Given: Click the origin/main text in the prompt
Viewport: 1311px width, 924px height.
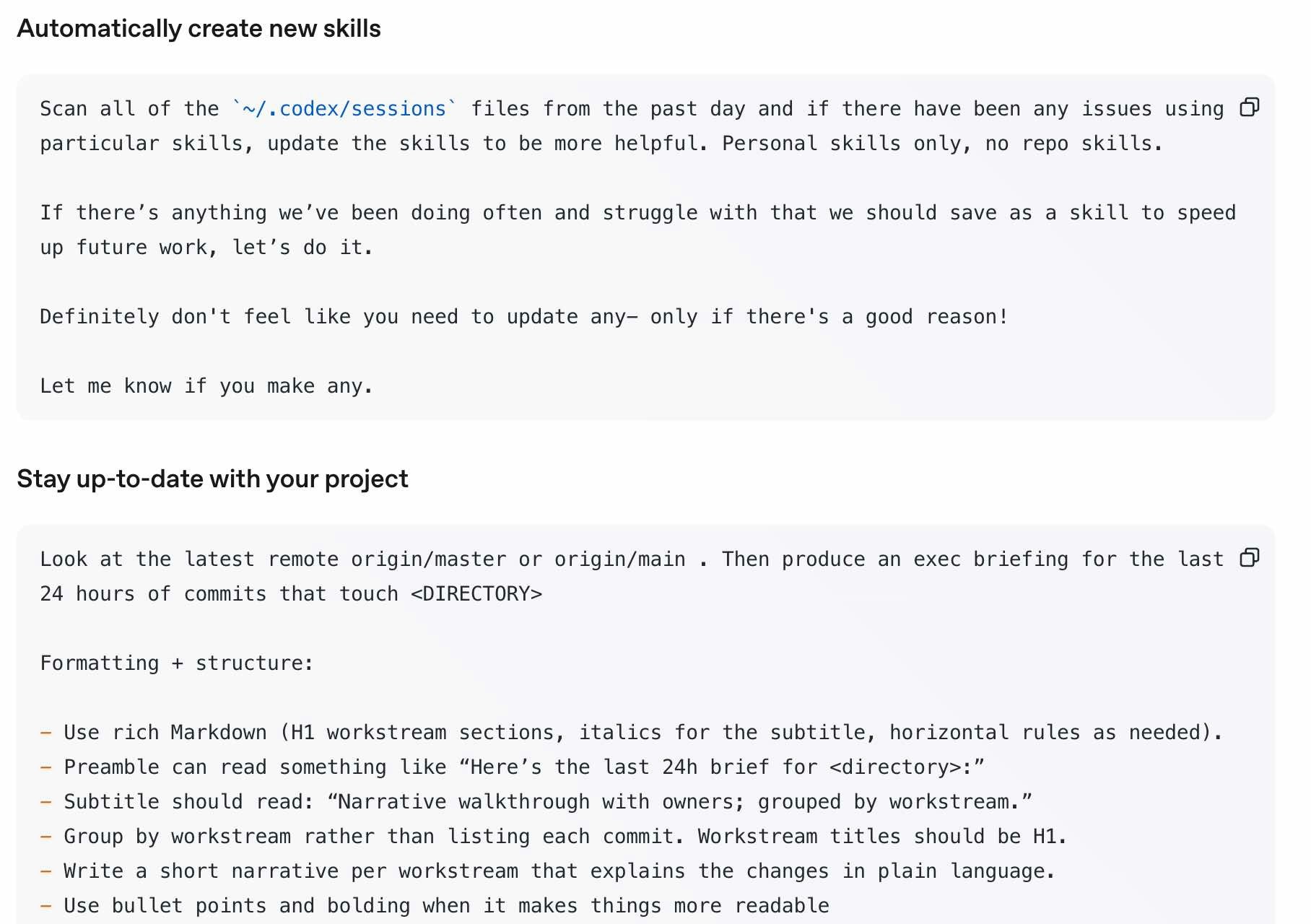Looking at the screenshot, I should pyautogui.click(x=619, y=559).
